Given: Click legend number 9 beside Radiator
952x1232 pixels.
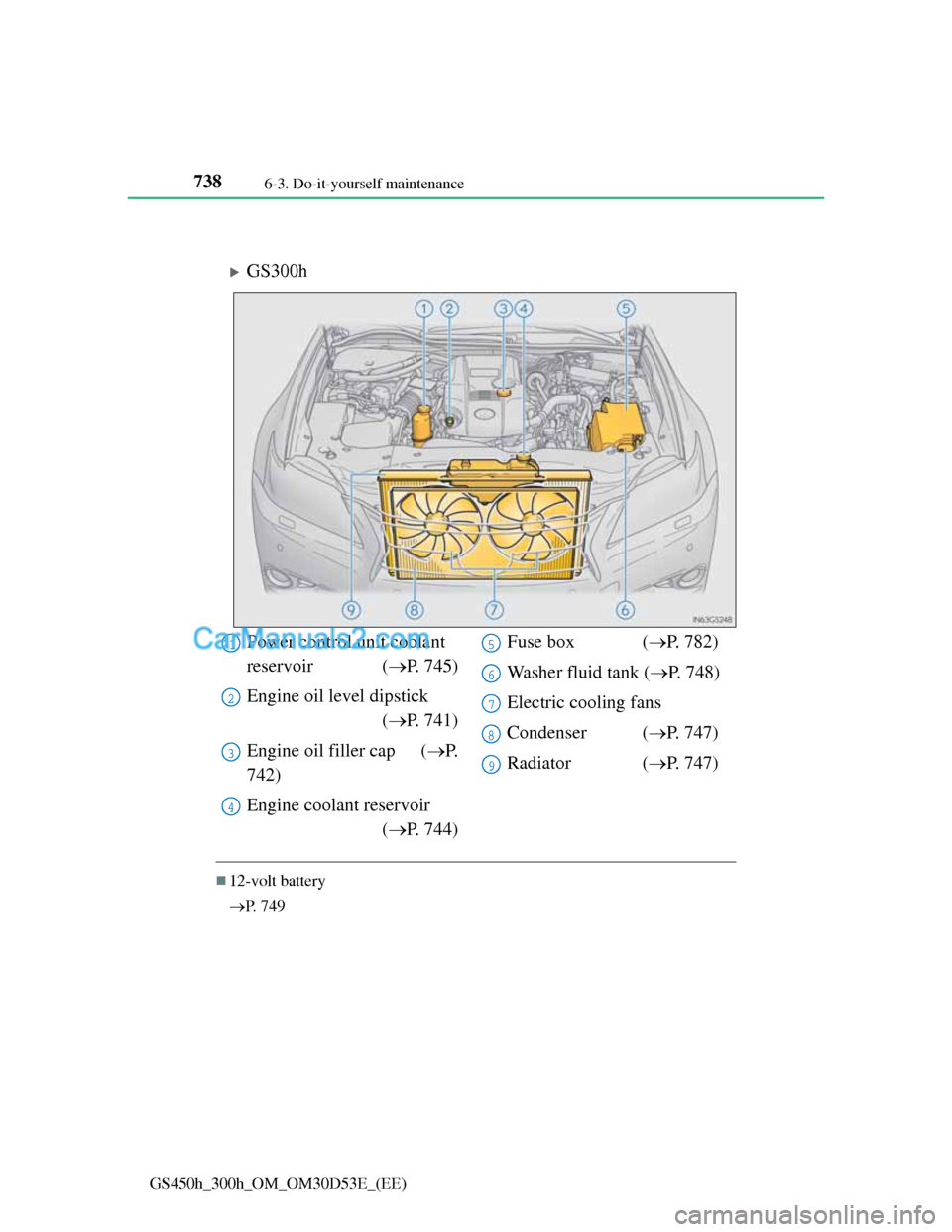Looking at the screenshot, I should pos(491,765).
